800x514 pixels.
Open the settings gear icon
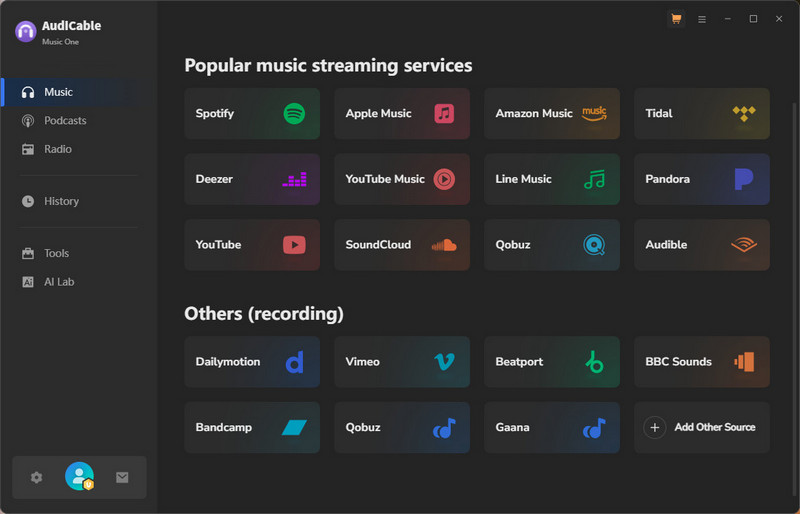point(37,477)
